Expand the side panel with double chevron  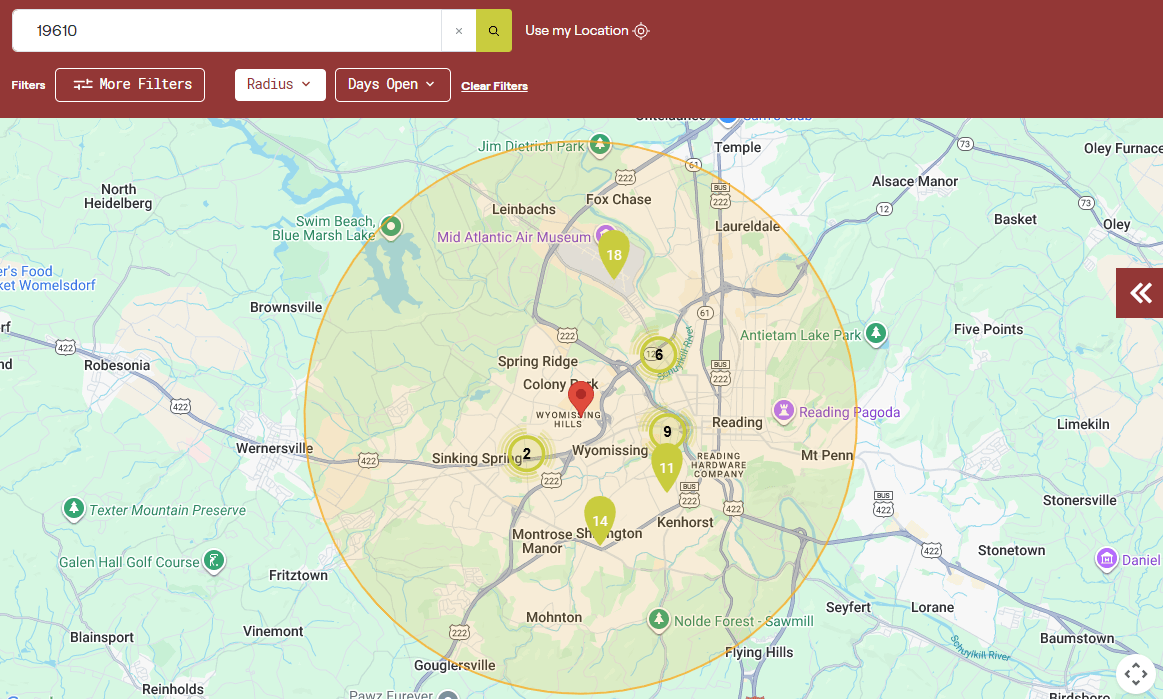pyautogui.click(x=1140, y=293)
